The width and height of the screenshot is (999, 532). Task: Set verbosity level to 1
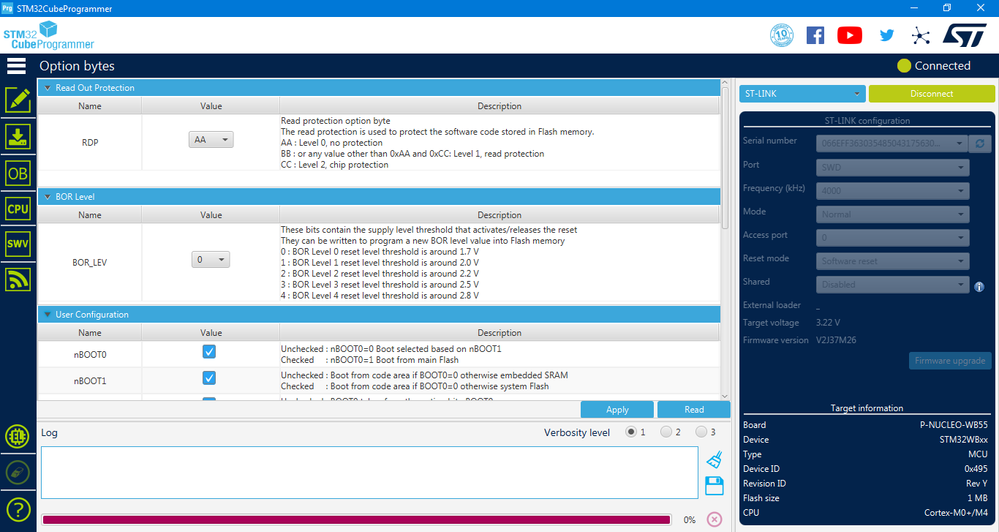point(631,432)
